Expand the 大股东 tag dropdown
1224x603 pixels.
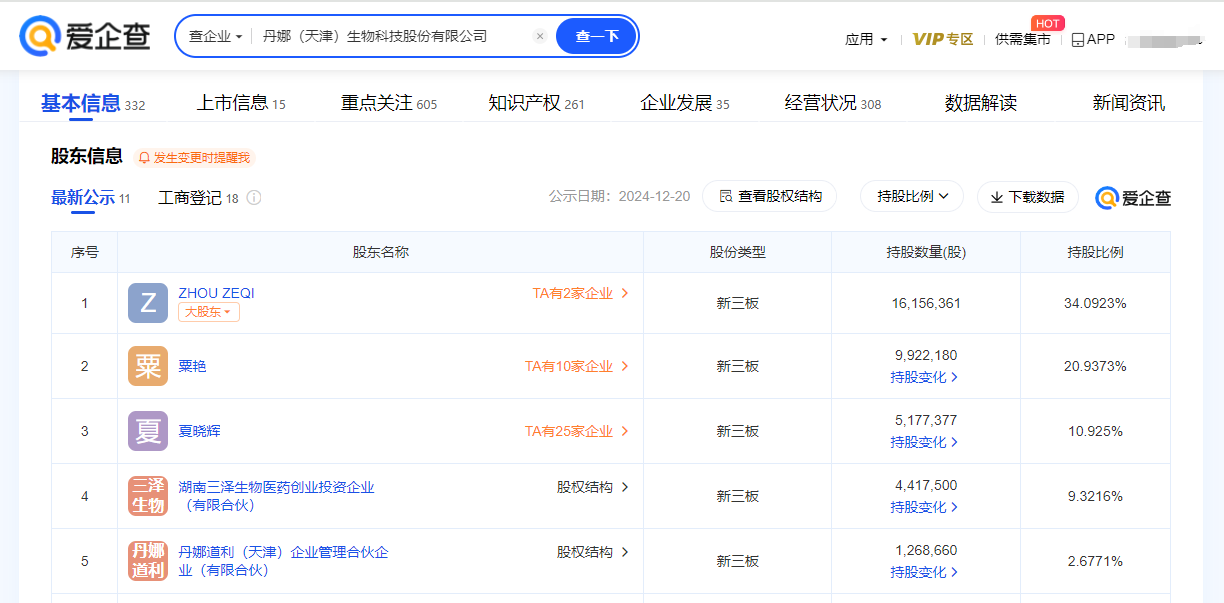(209, 312)
